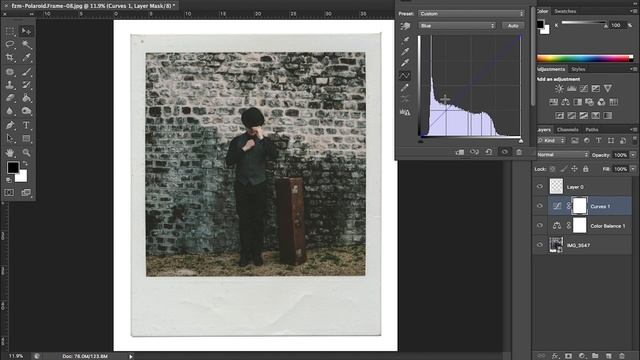
Task: Select the Pen tool
Action: [10, 125]
